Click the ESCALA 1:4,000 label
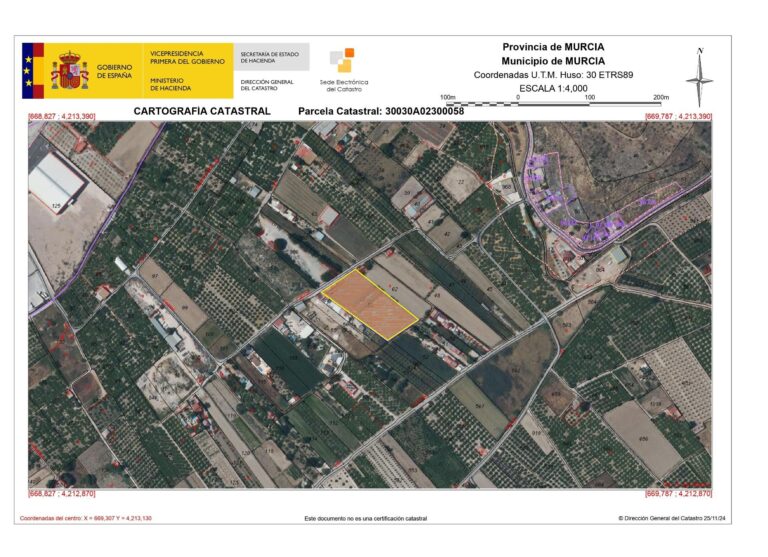 pyautogui.click(x=553, y=88)
